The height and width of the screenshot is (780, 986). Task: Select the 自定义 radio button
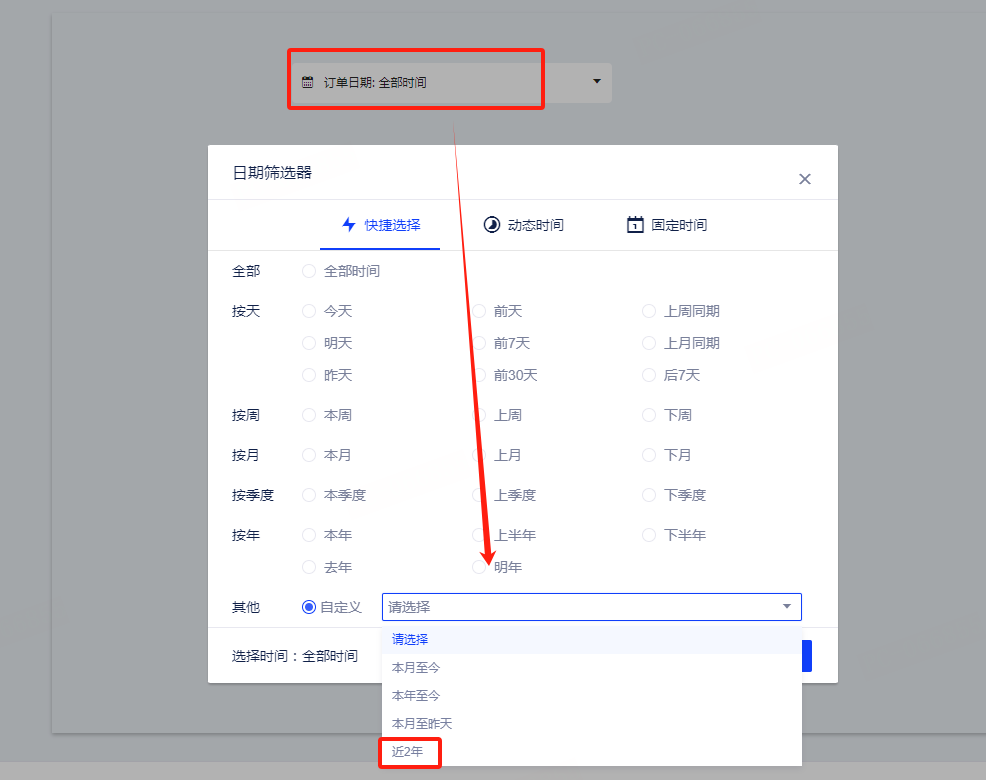pos(309,607)
